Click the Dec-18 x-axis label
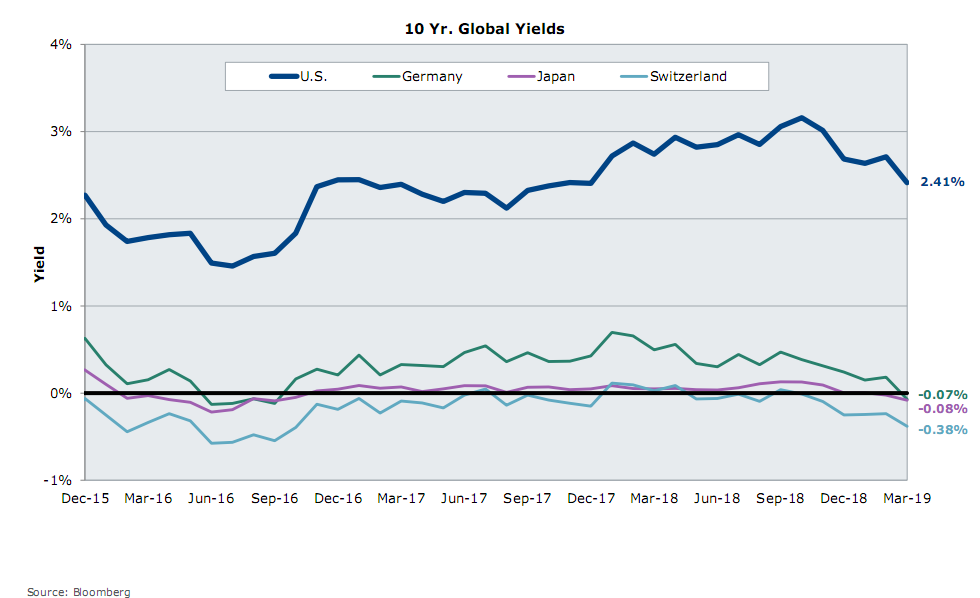The width and height of the screenshot is (980, 598). click(x=844, y=498)
